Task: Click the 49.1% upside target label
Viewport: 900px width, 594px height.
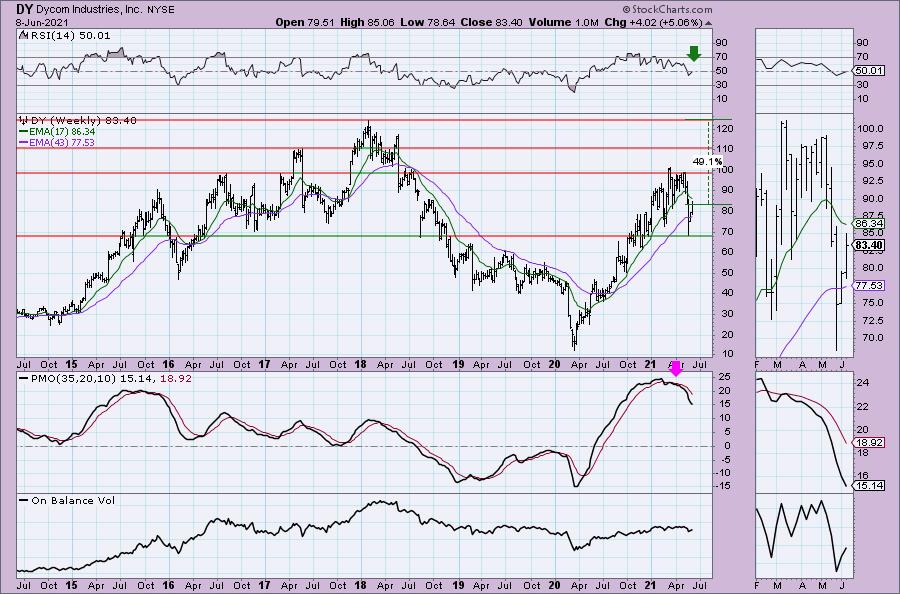Action: point(707,162)
